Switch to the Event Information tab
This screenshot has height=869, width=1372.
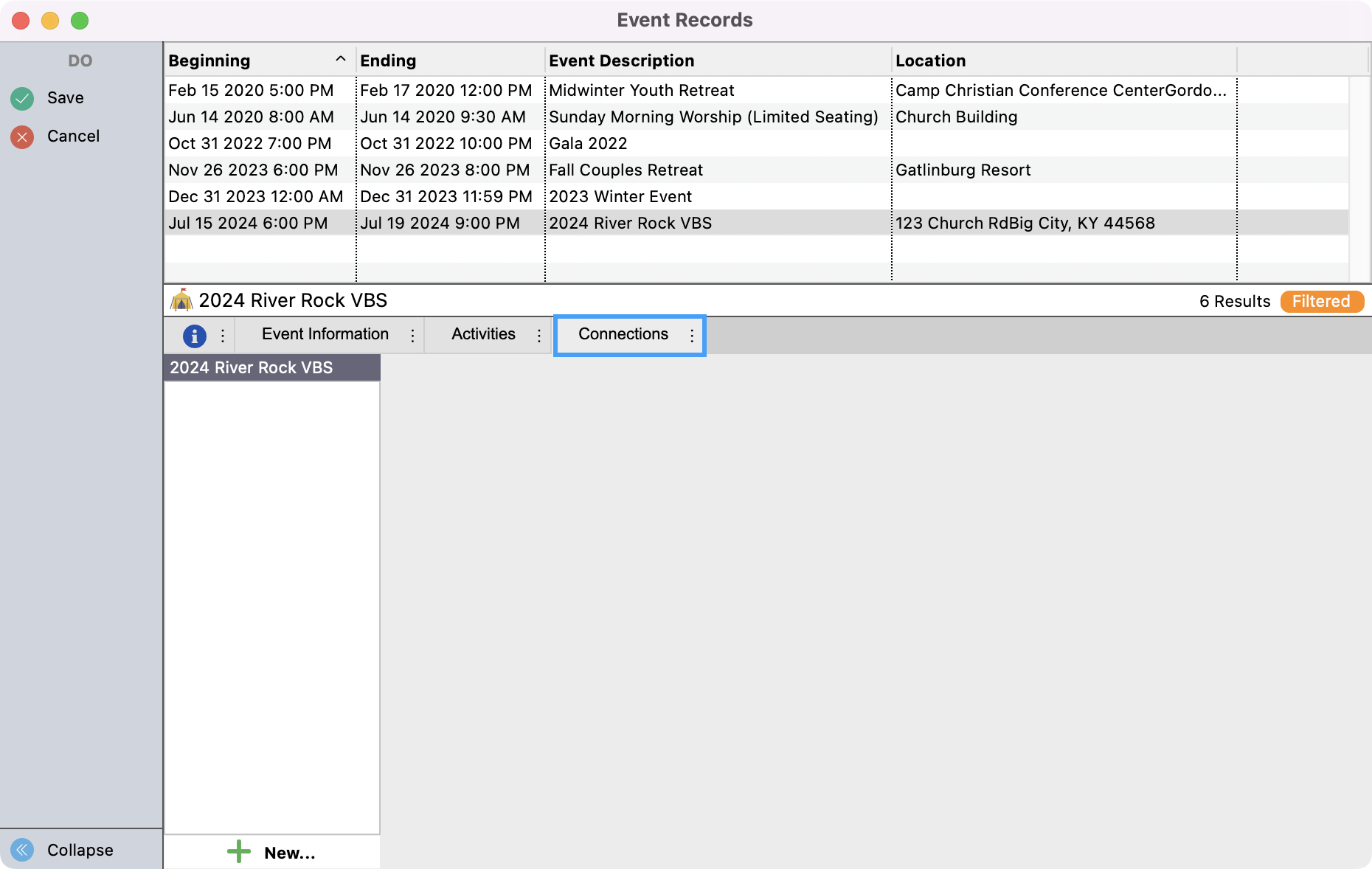[325, 334]
